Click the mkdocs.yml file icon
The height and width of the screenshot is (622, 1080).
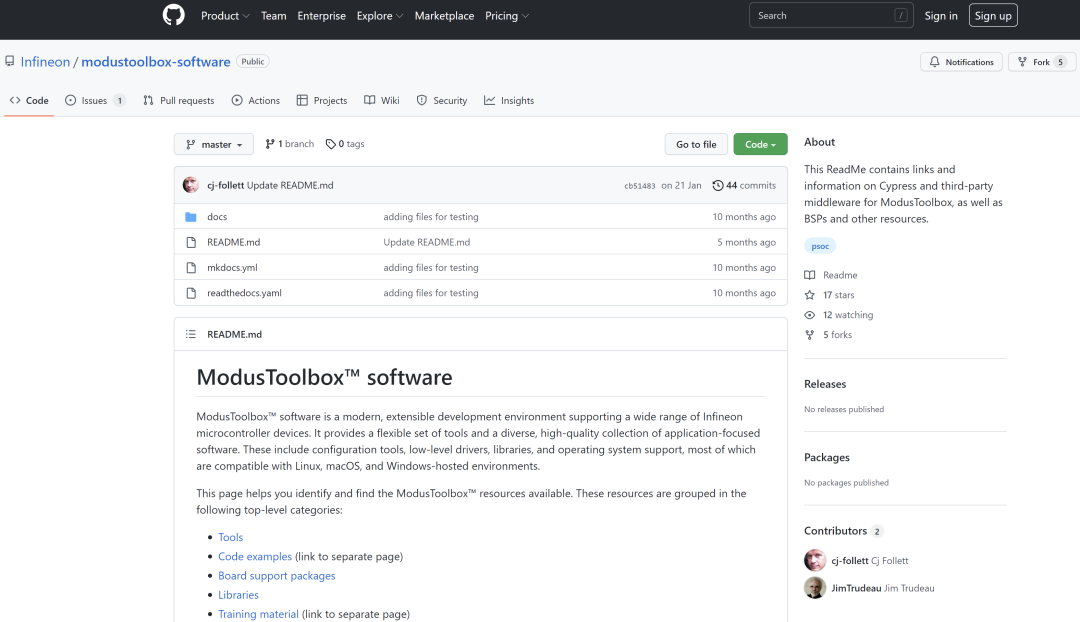[x=191, y=268]
